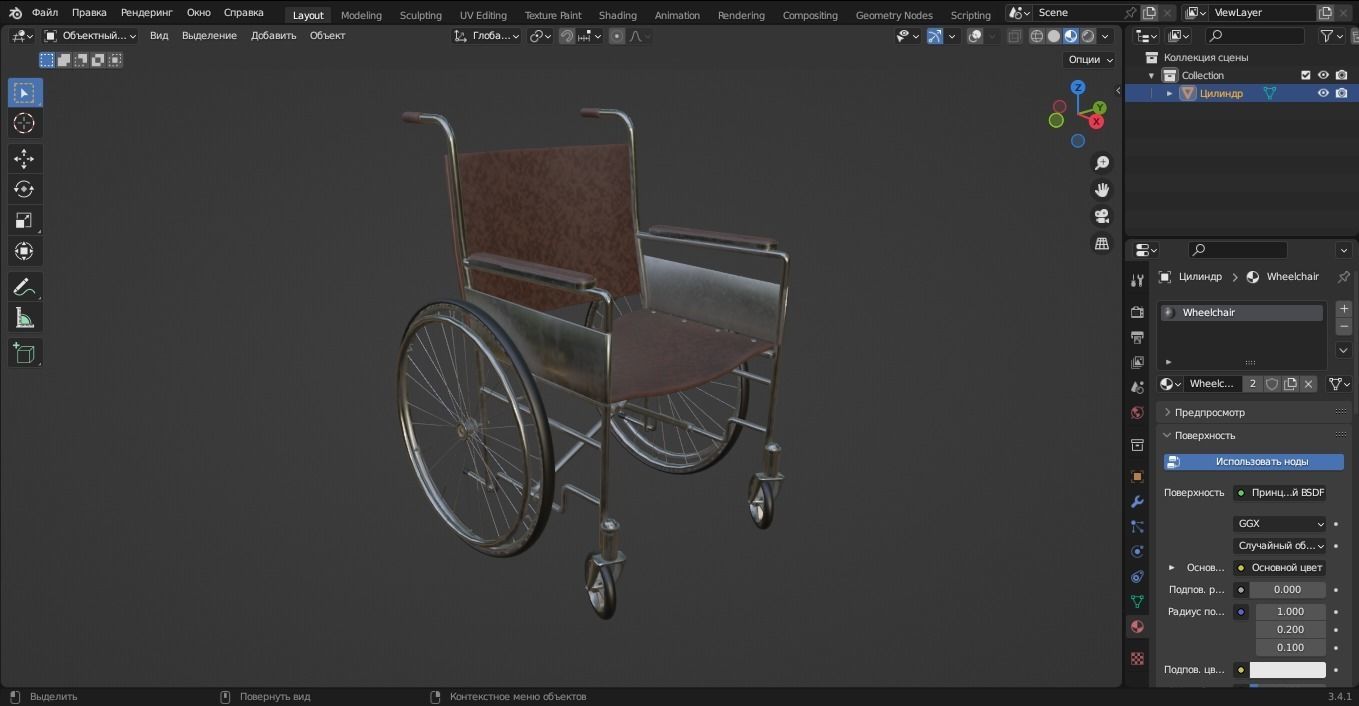Screen dimensions: 1359x706
Task: Switch perspective/orthographic grid icon
Action: [1102, 243]
